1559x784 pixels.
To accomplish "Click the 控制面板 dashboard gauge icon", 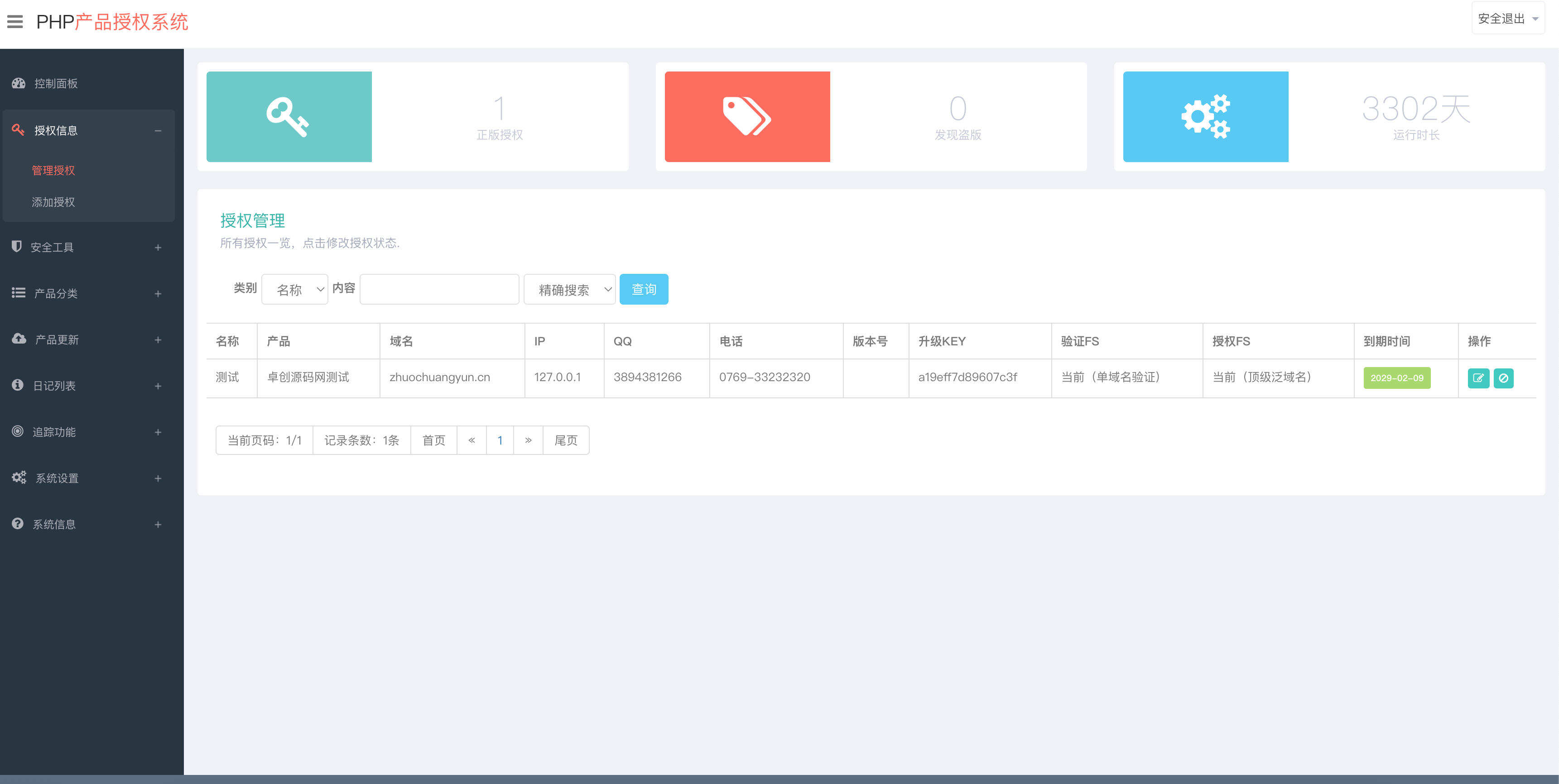I will click(18, 83).
